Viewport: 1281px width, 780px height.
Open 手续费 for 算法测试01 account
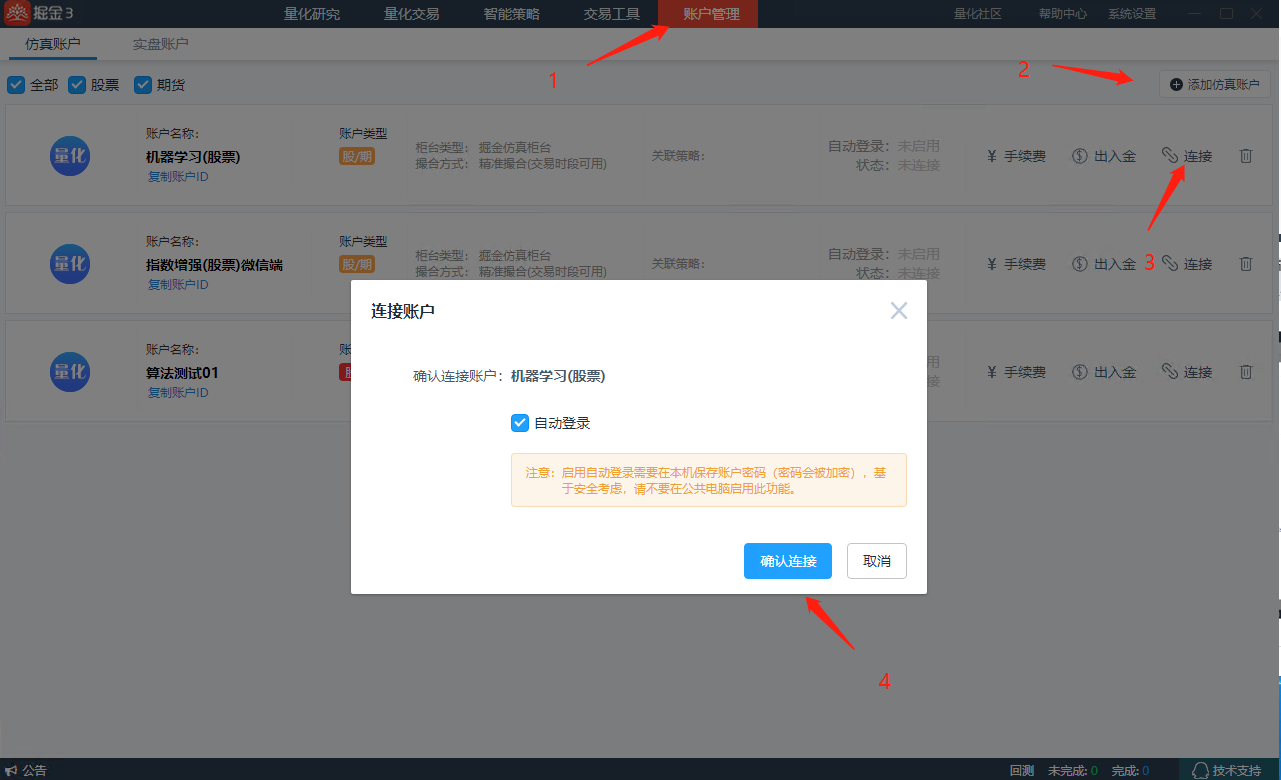[x=1016, y=372]
